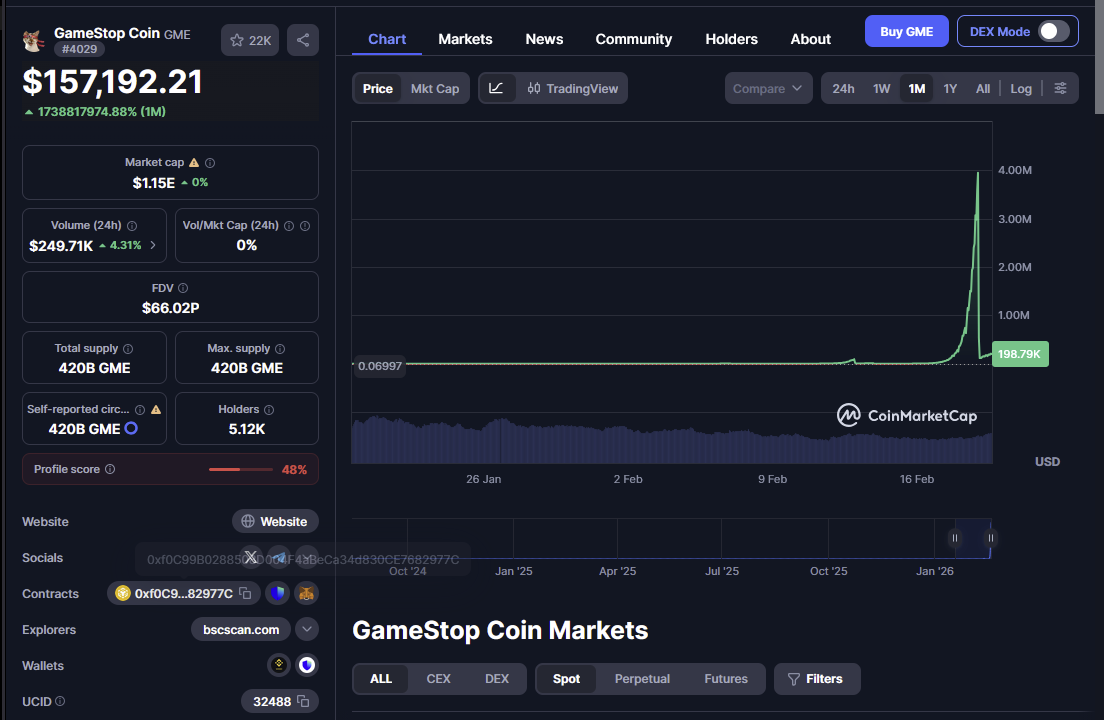This screenshot has height=720, width=1104.
Task: Set chart range to All
Action: click(x=983, y=89)
